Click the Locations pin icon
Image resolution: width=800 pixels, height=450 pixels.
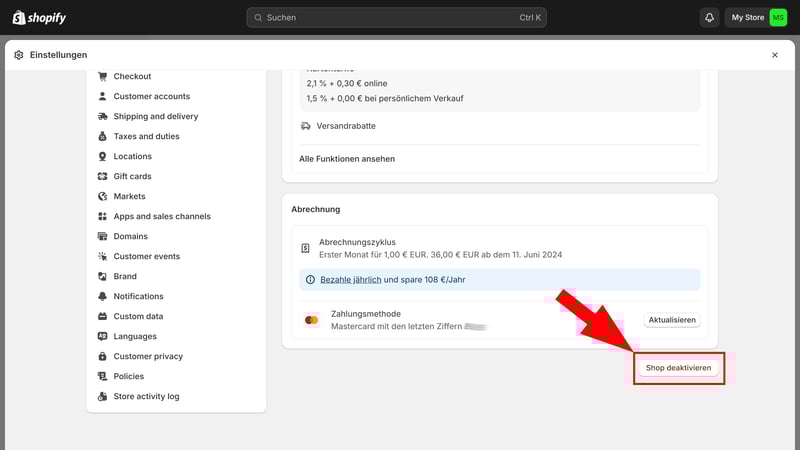click(x=103, y=156)
